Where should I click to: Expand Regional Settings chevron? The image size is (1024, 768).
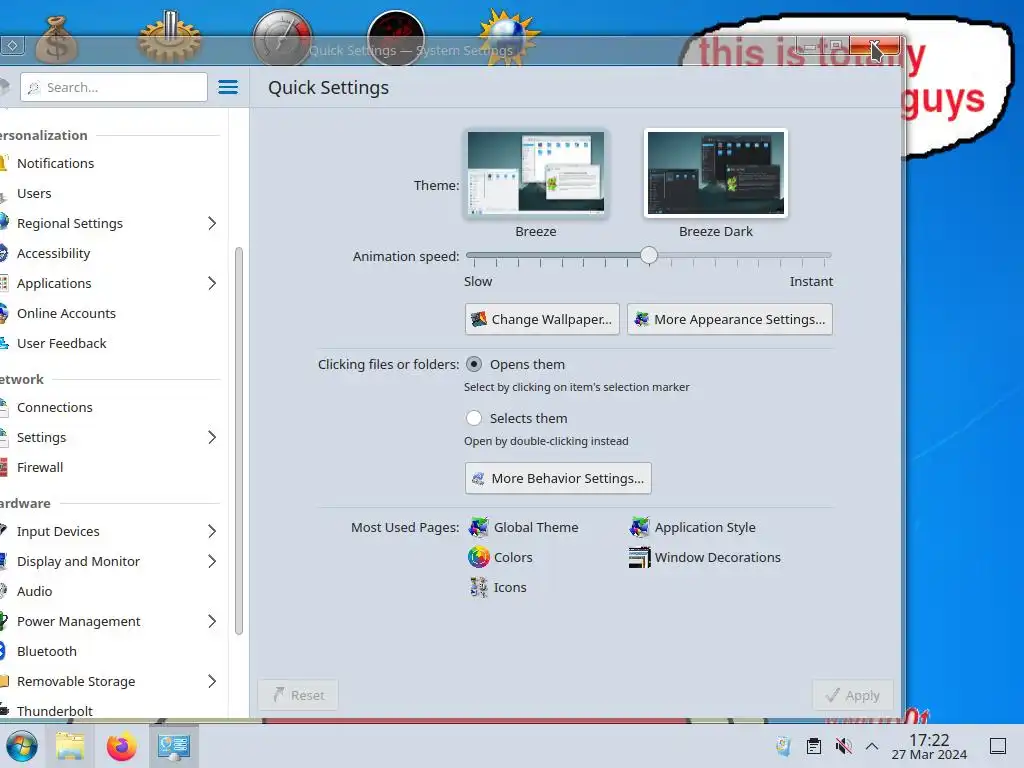click(212, 223)
